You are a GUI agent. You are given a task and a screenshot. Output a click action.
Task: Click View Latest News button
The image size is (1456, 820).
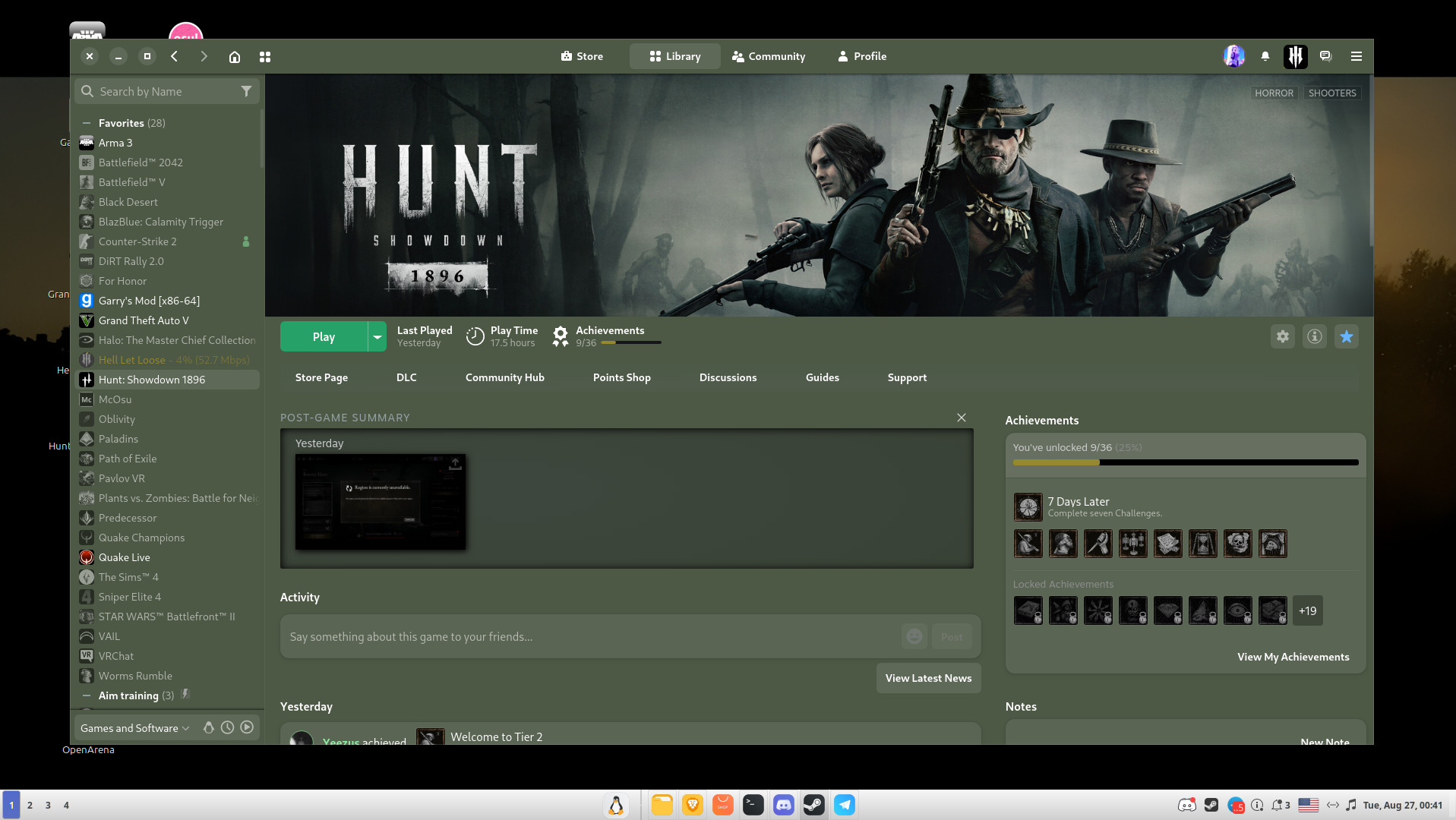click(928, 678)
